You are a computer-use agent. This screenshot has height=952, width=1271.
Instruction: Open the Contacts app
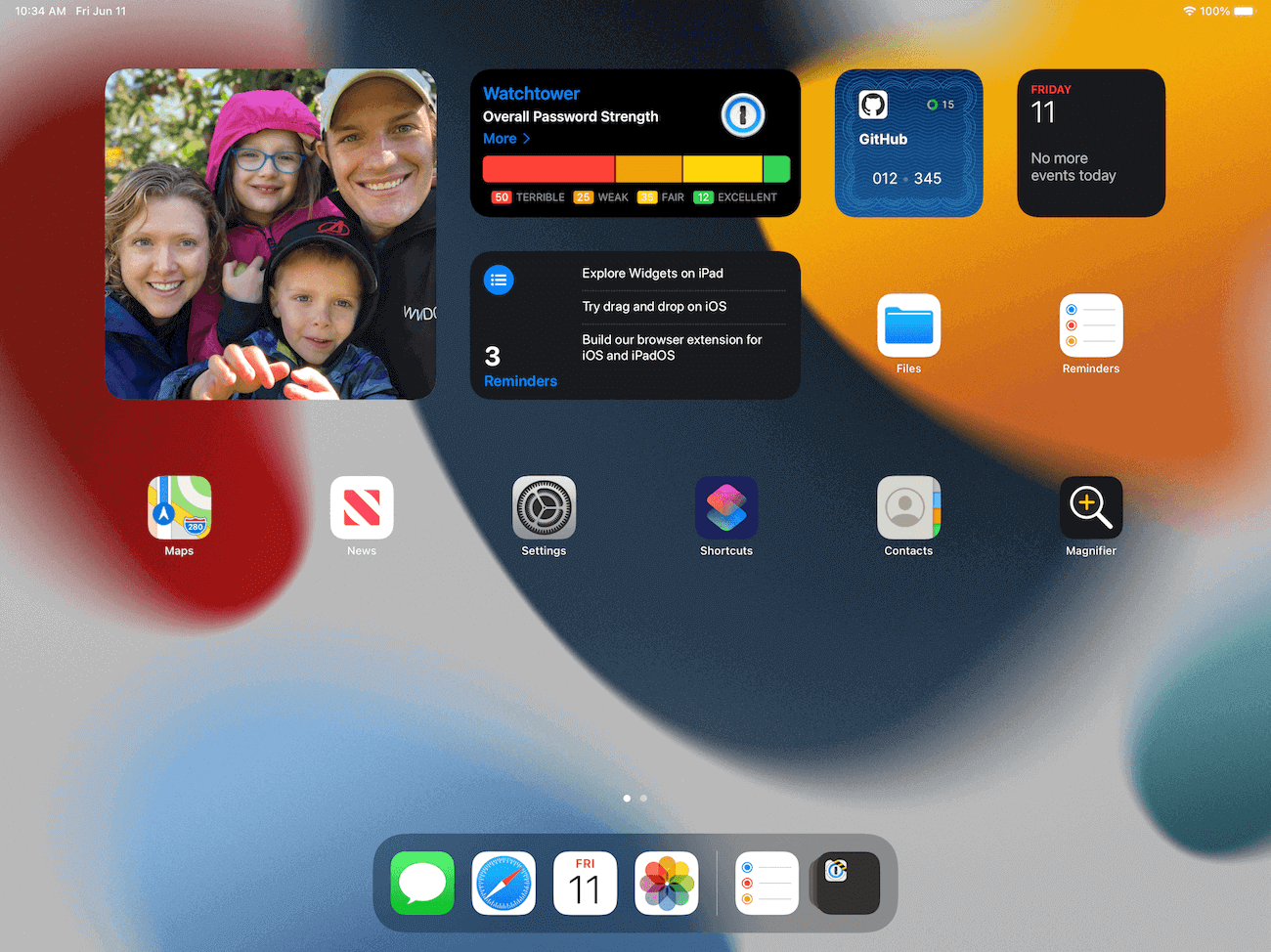(x=908, y=507)
